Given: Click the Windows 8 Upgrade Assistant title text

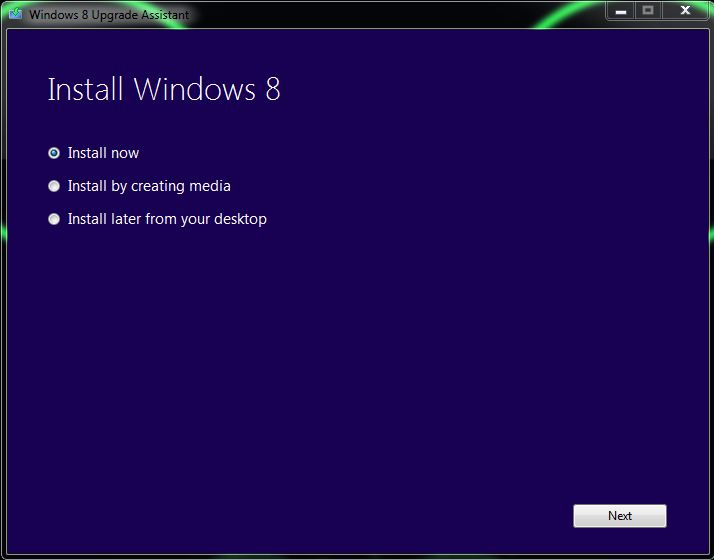Looking at the screenshot, I should [109, 15].
